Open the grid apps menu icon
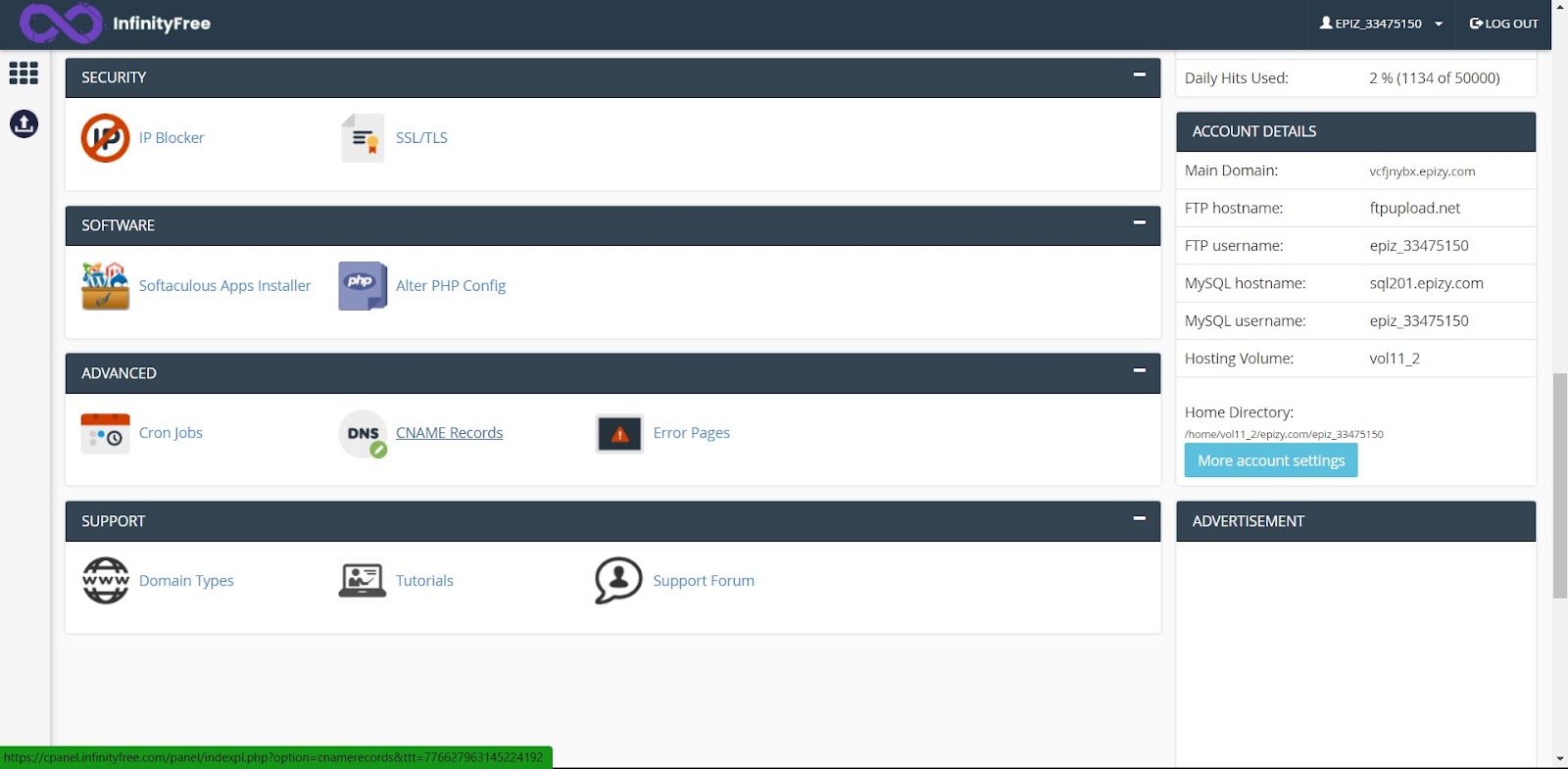This screenshot has height=769, width=1568. (24, 72)
